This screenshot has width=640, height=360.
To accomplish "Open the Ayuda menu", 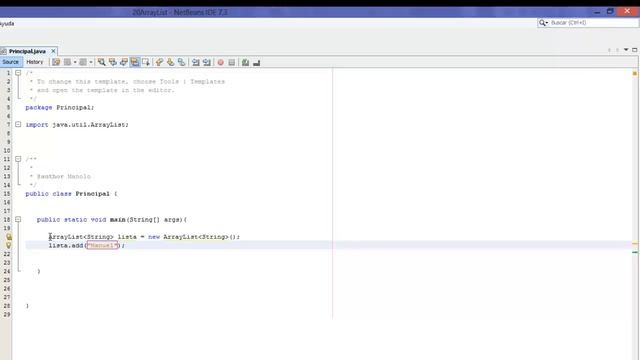I will [7, 23].
